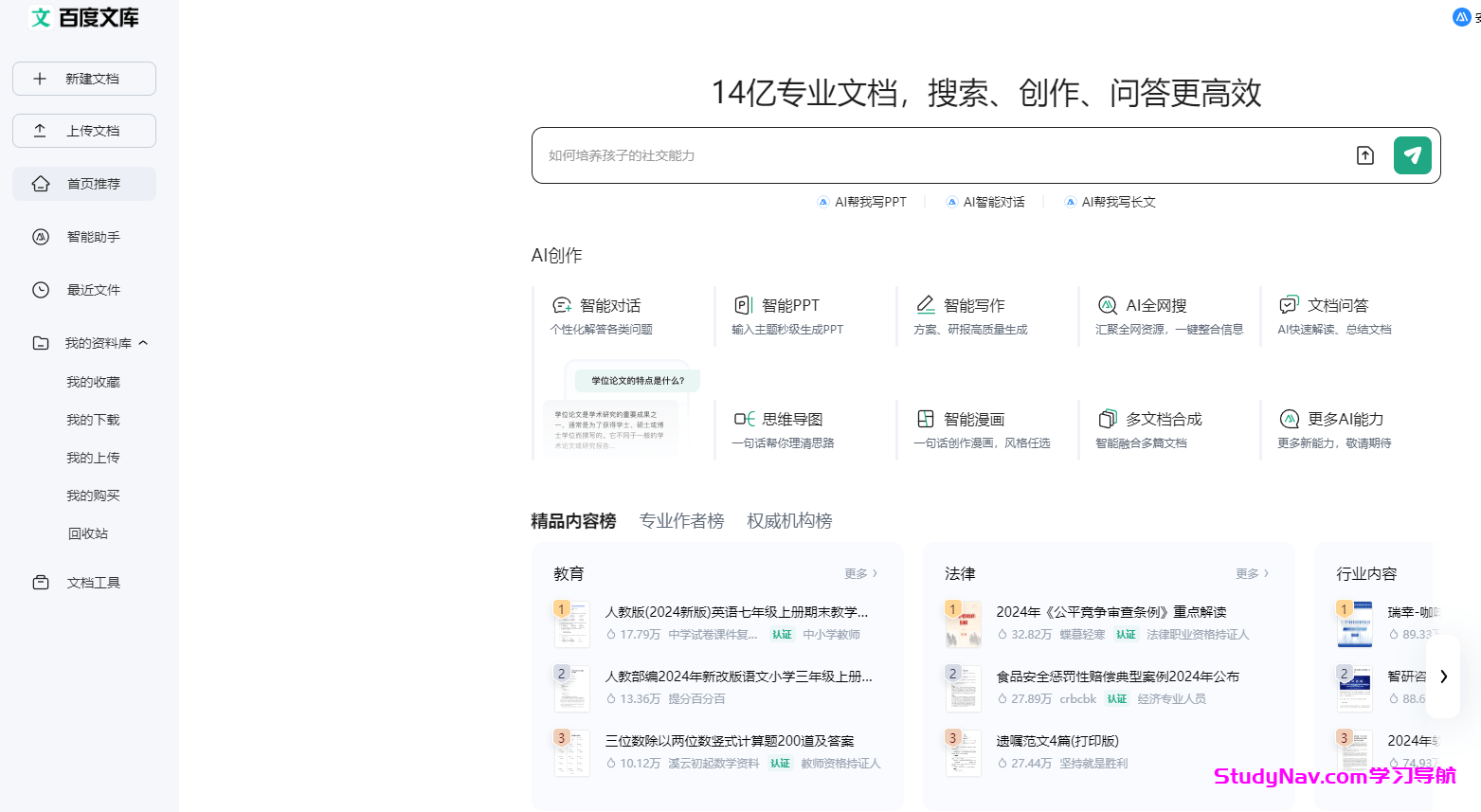Open 智能漫画 comic generator
The height and width of the screenshot is (812, 1481).
(973, 420)
